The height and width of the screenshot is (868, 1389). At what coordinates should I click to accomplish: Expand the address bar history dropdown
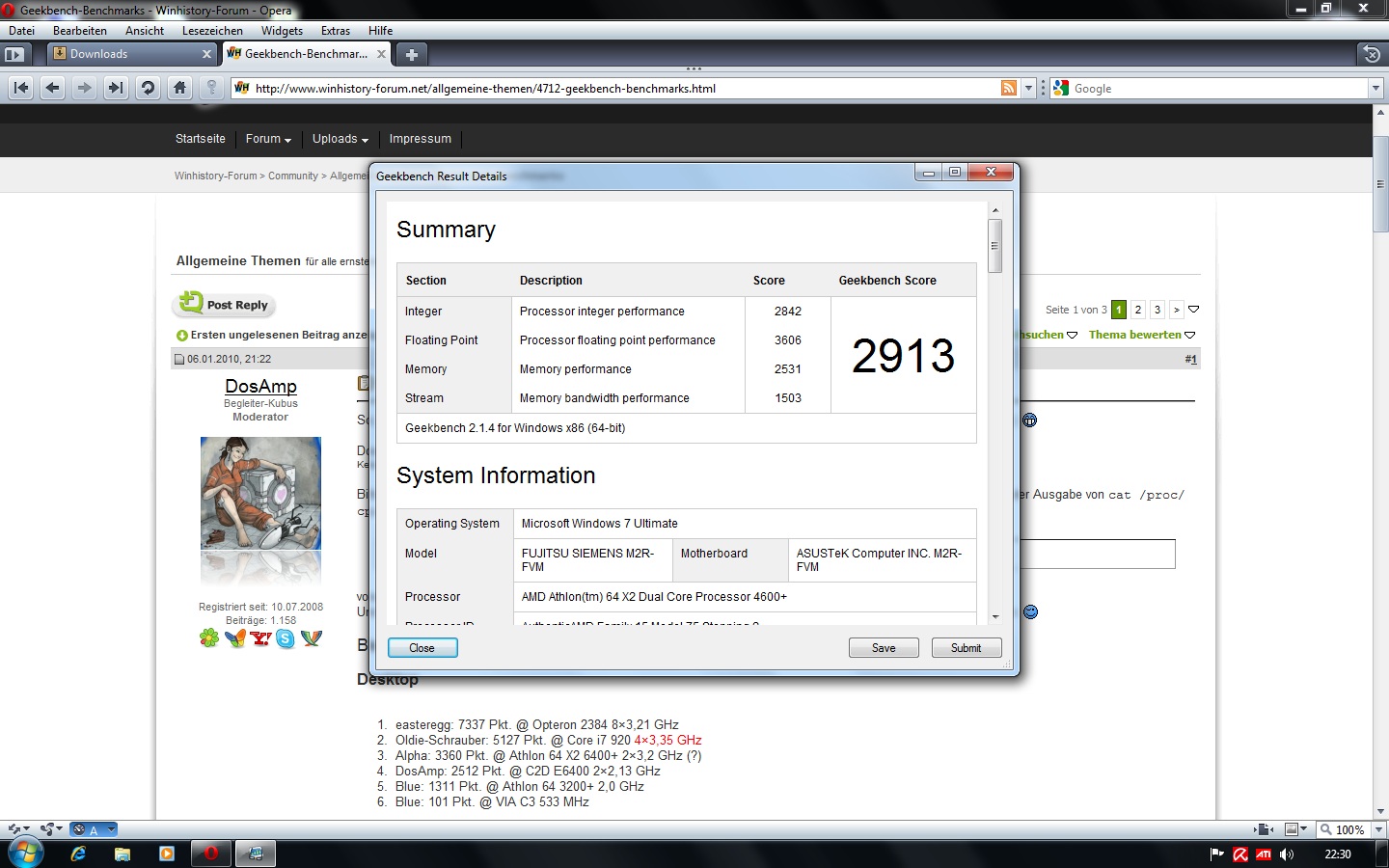[x=1028, y=88]
